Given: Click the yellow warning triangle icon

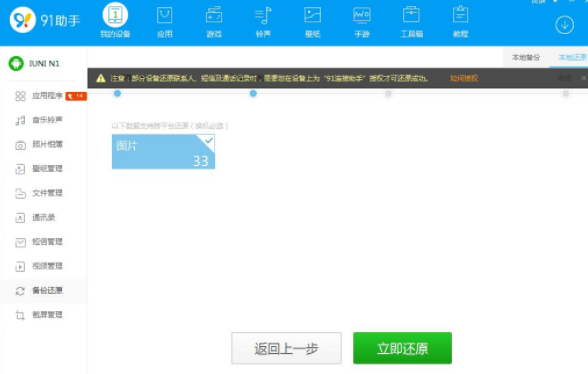Looking at the screenshot, I should (100, 78).
